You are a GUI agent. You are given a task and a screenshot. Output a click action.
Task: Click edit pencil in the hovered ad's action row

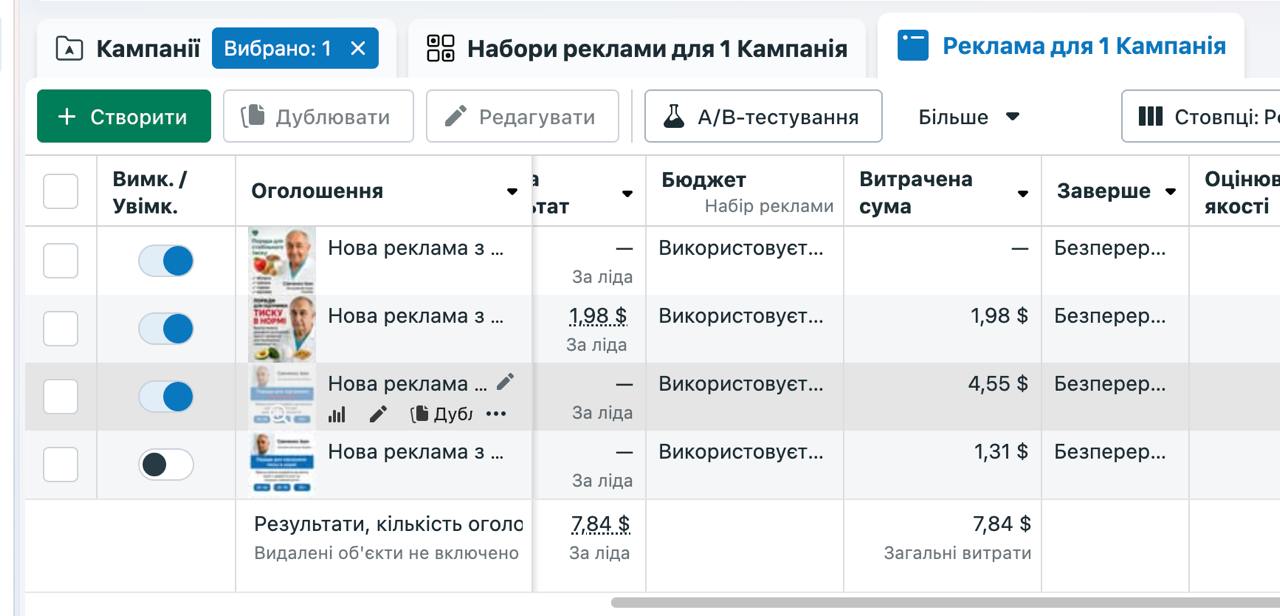[x=378, y=414]
